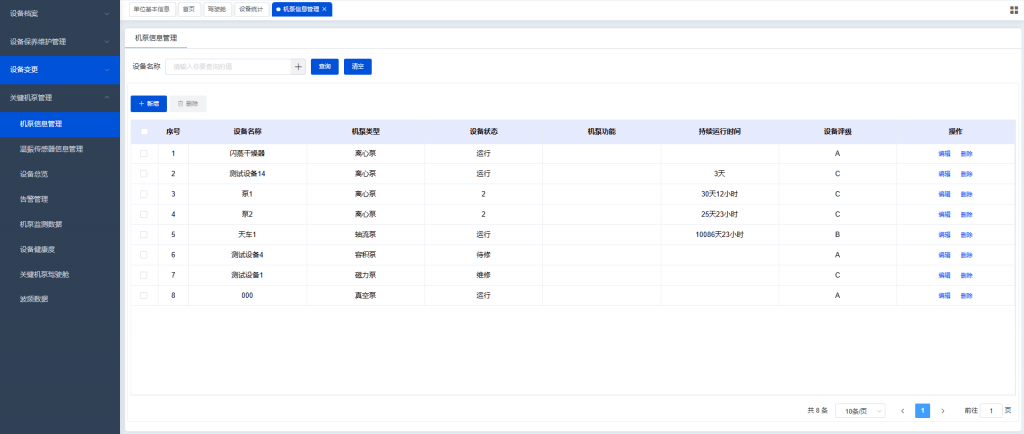
Task: Click the previous page arrow in pagination
Action: (902, 411)
